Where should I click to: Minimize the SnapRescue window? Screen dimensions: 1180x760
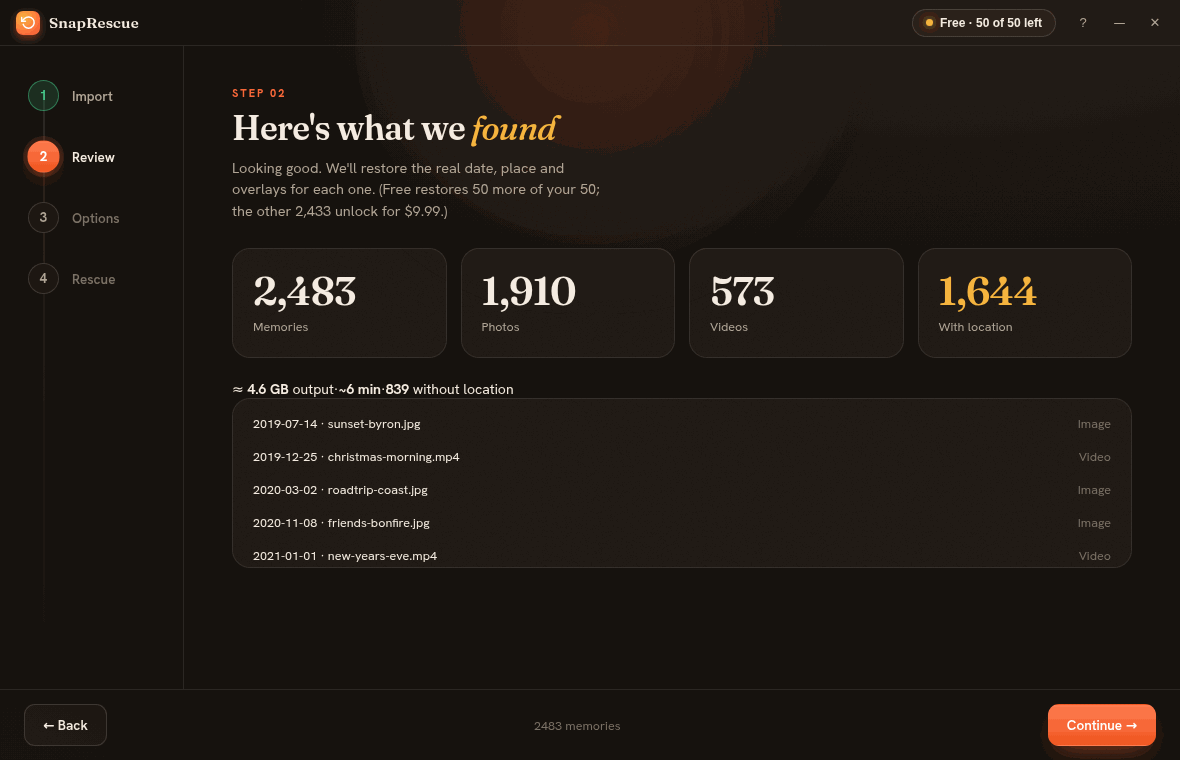click(1119, 23)
